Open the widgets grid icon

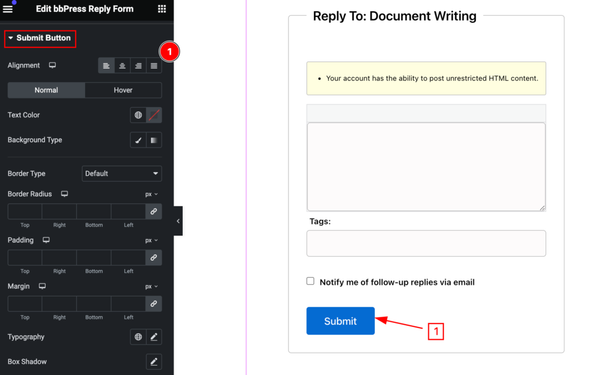(x=162, y=9)
